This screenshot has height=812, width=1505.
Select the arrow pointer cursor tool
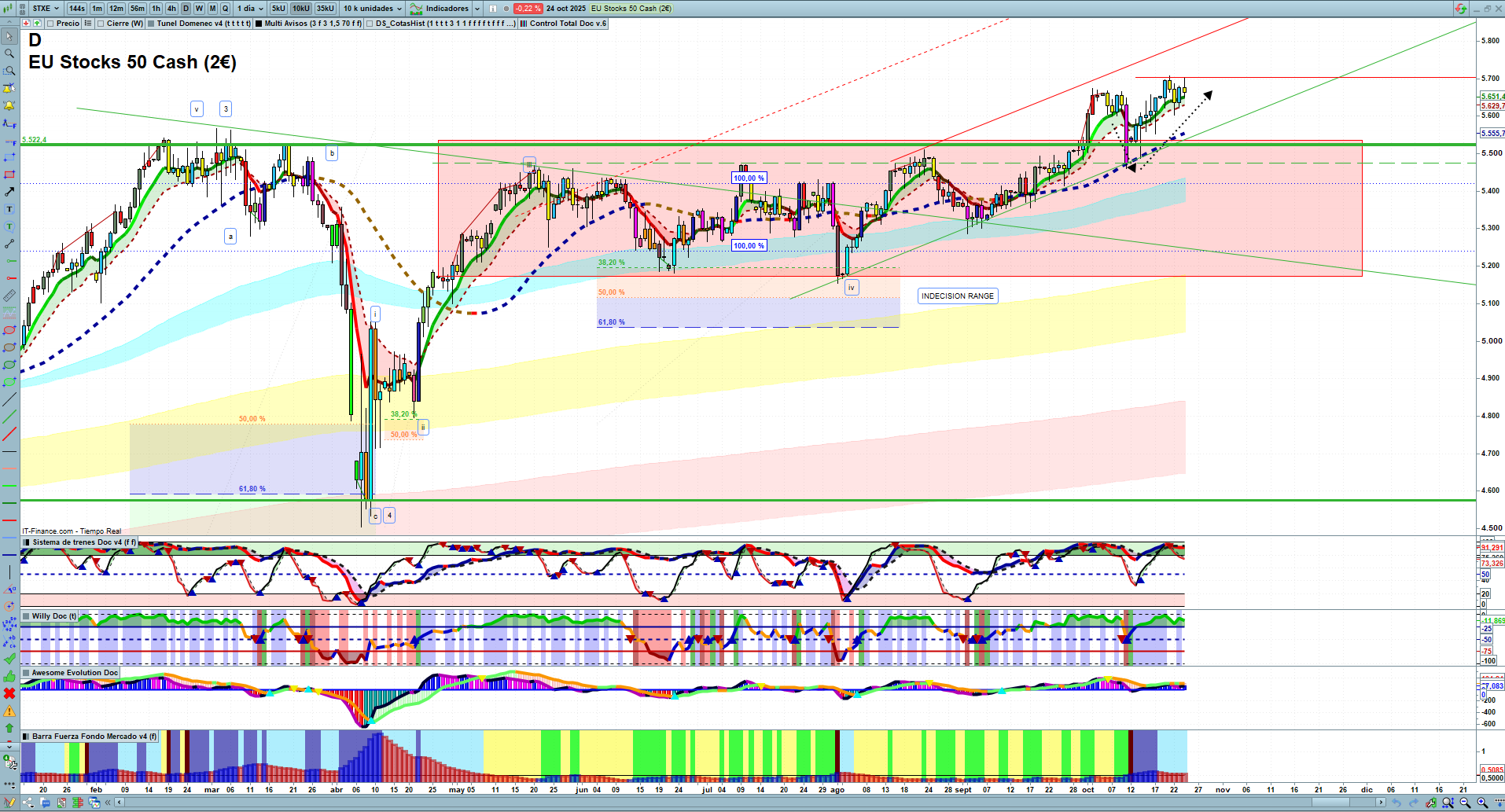point(9,37)
